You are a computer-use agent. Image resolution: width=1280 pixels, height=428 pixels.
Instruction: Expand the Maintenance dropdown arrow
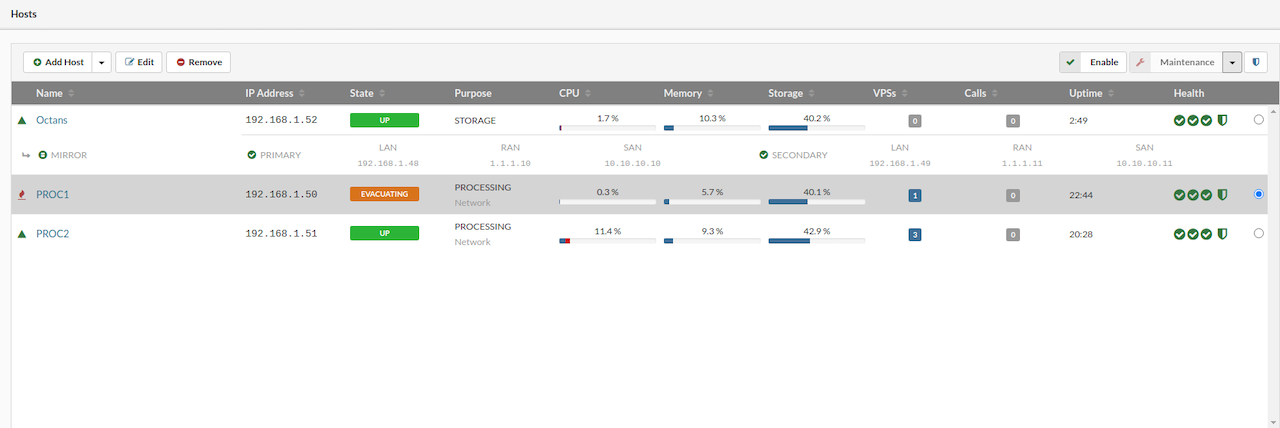click(x=1232, y=62)
